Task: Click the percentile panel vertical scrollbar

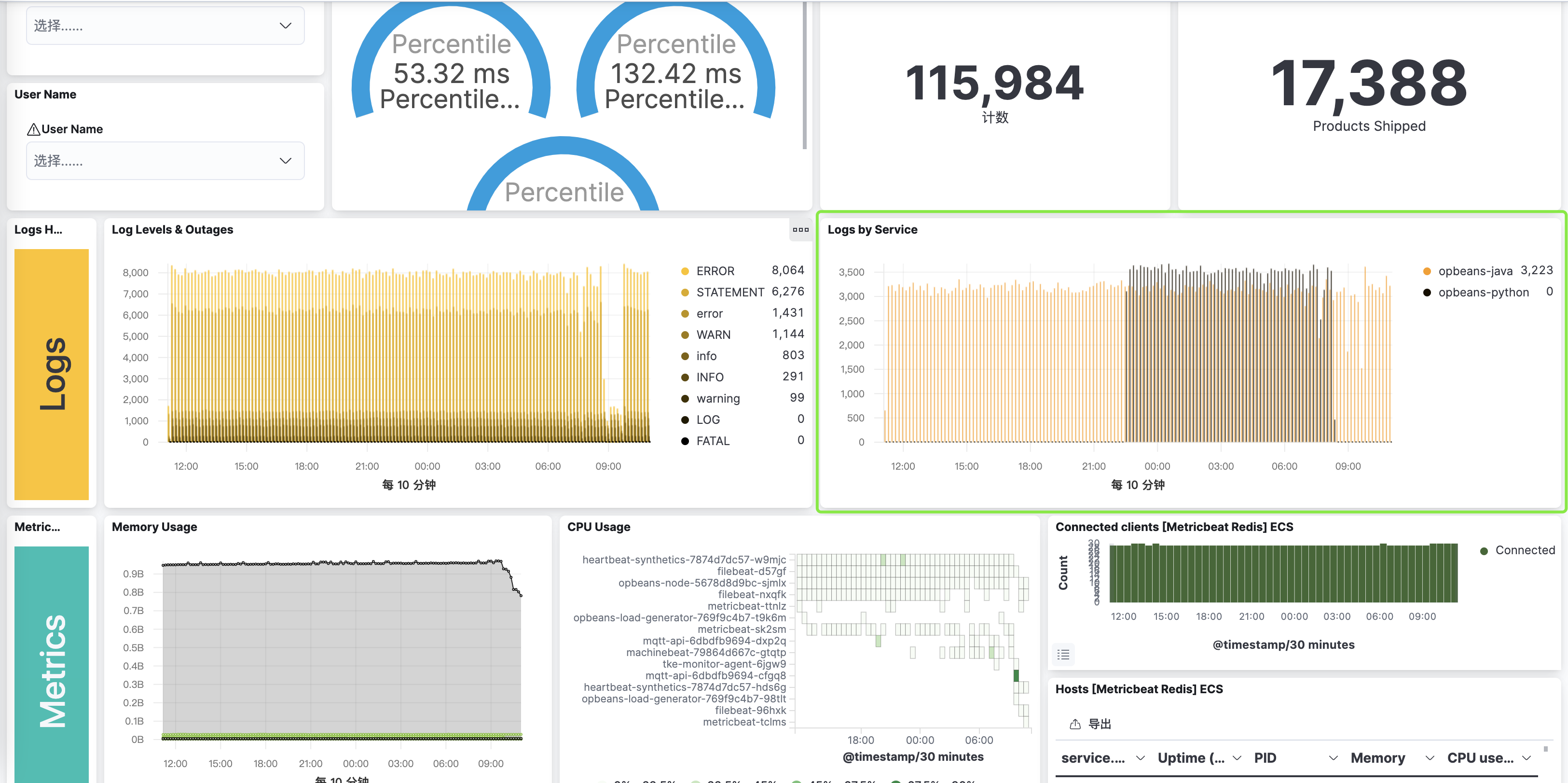Action: (x=805, y=76)
